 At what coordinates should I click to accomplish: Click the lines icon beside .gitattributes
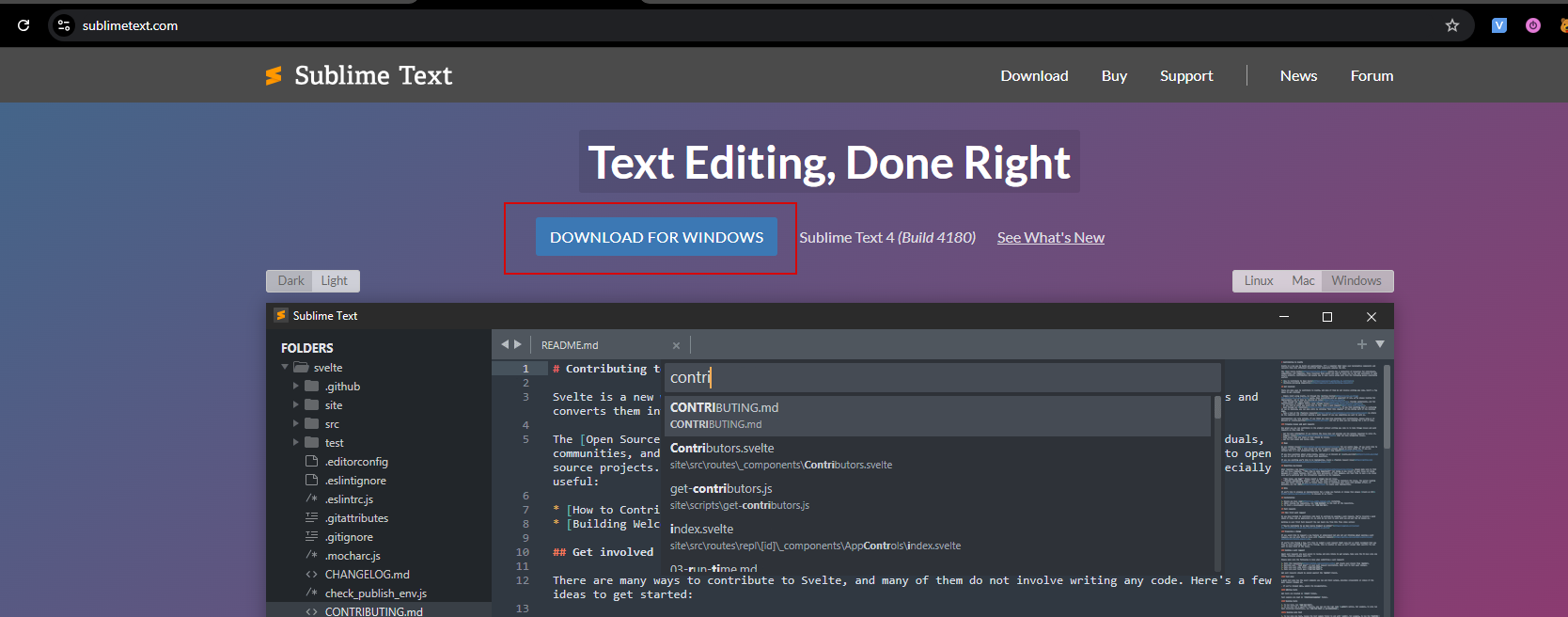[x=311, y=518]
